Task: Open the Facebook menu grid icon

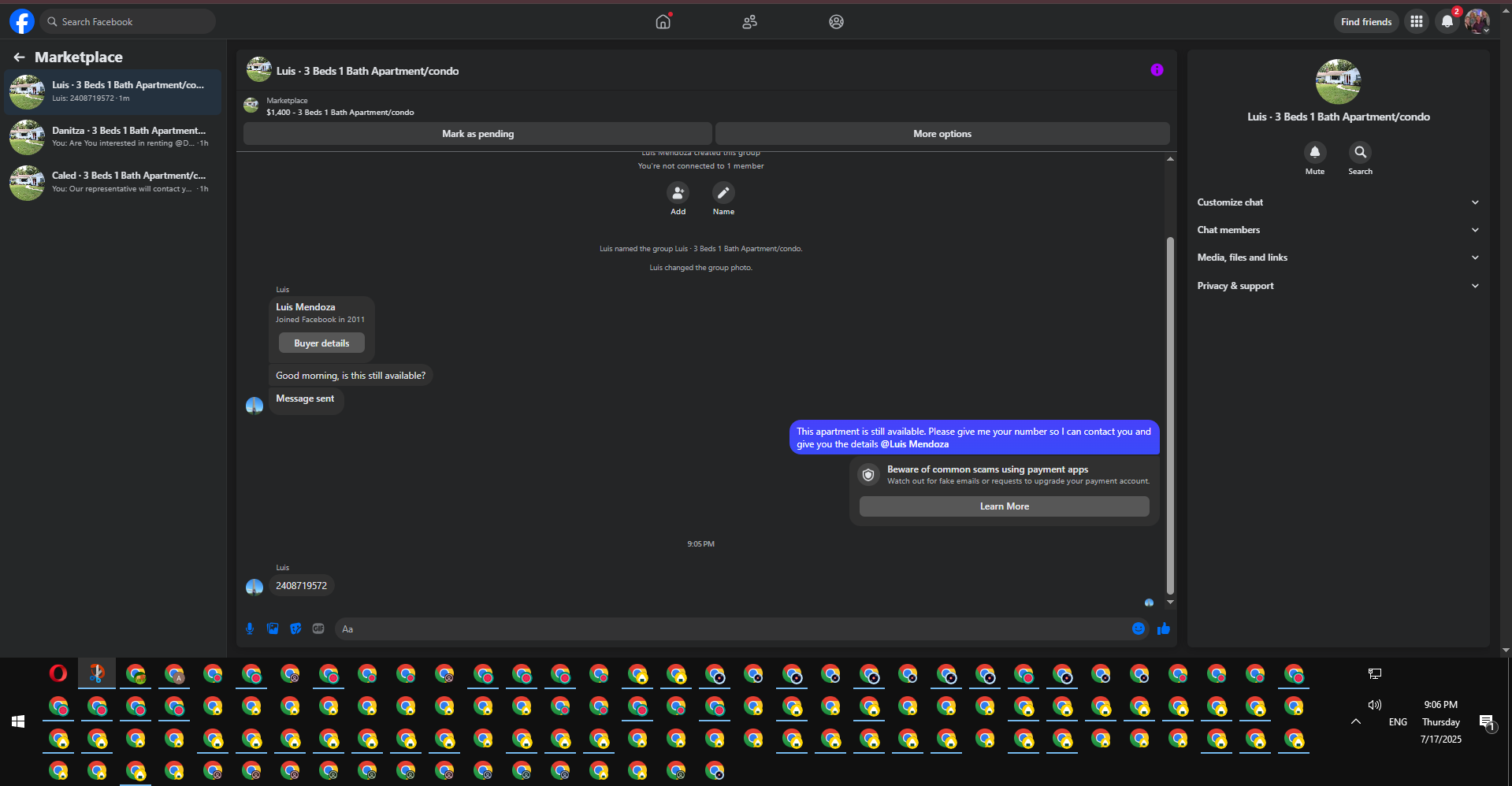Action: (1417, 21)
